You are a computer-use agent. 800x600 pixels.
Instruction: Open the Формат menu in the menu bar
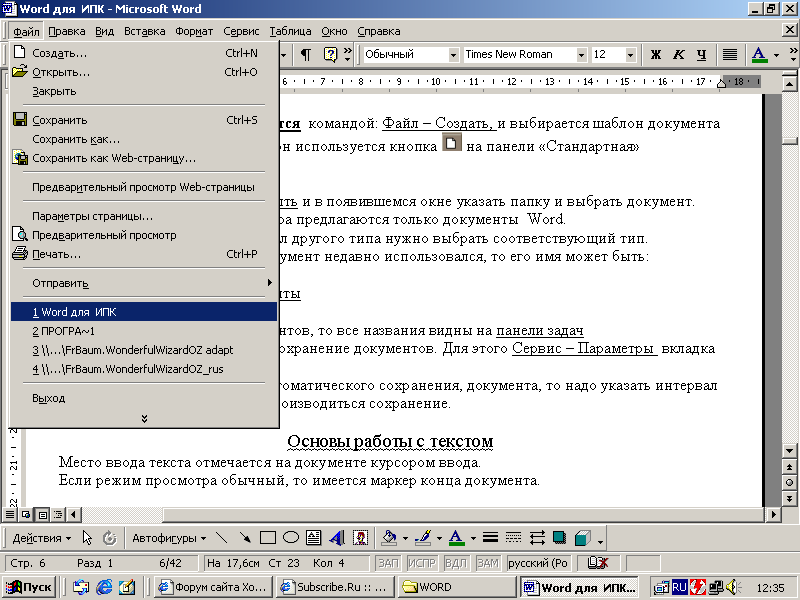pos(194,31)
